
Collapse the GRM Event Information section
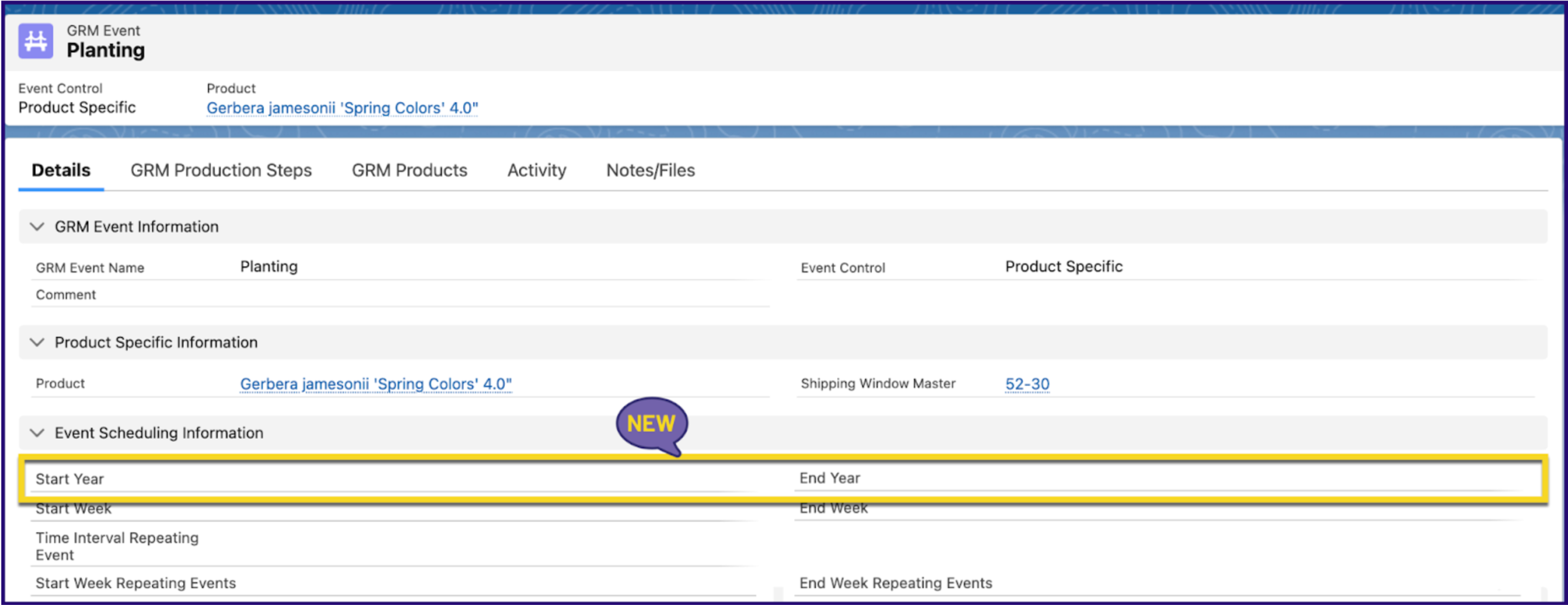click(37, 226)
